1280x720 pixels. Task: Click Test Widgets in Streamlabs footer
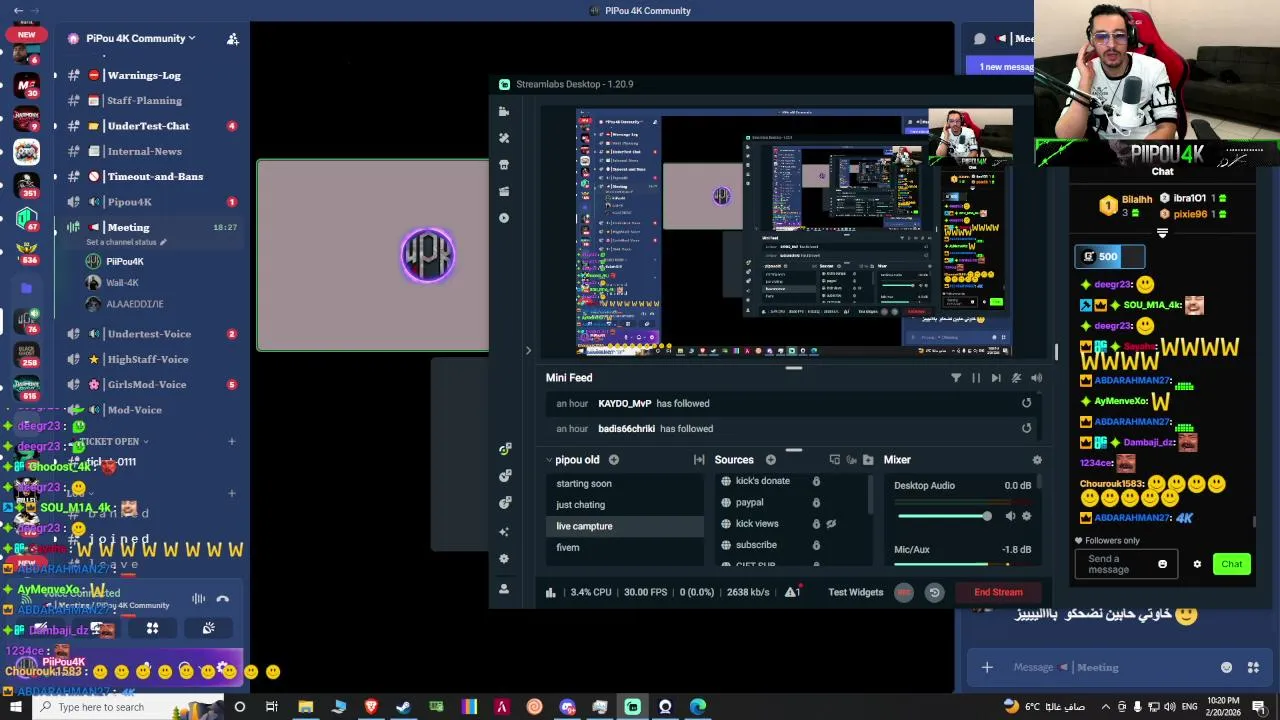(x=856, y=592)
